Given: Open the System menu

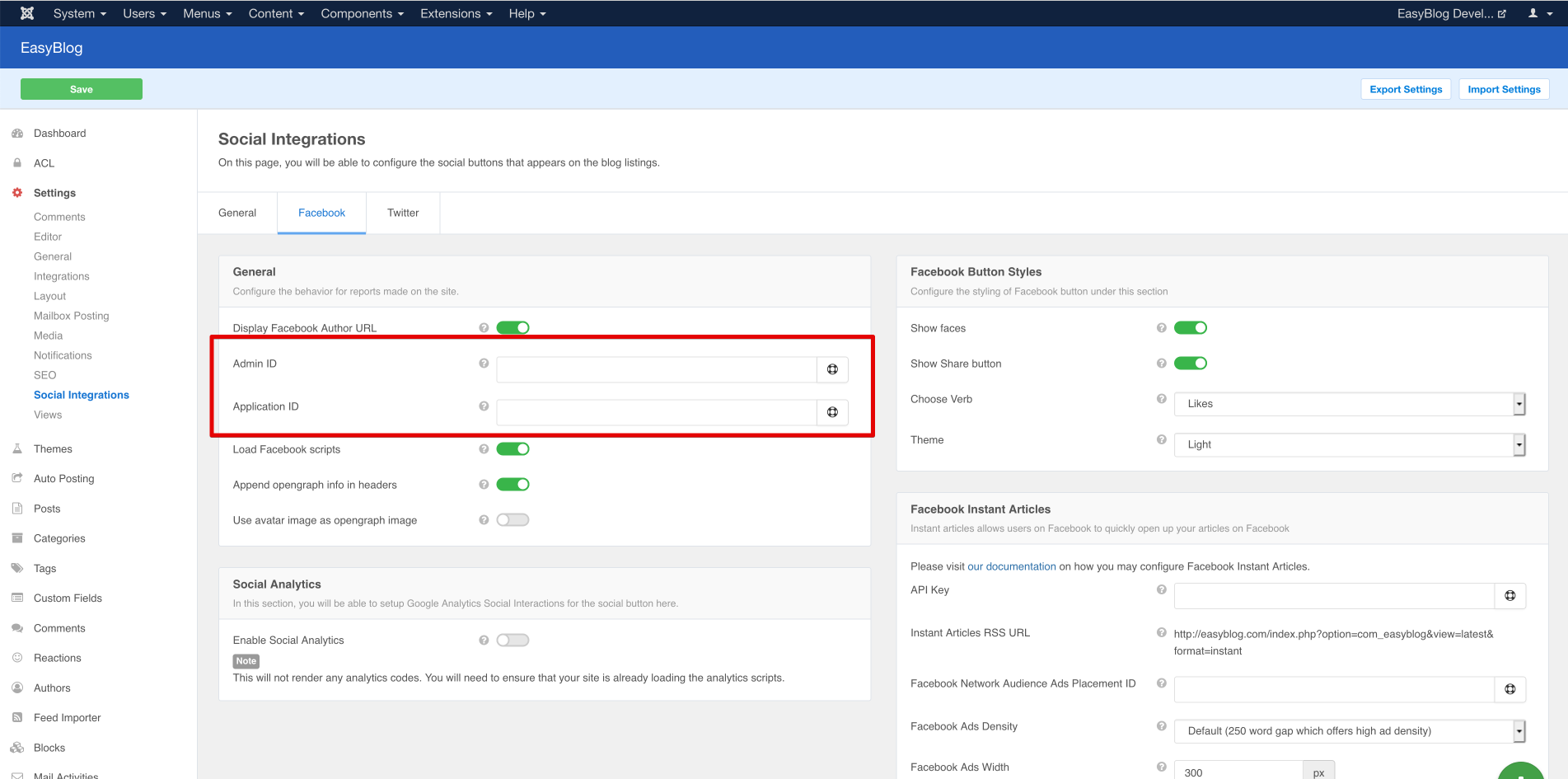Looking at the screenshot, I should (80, 13).
